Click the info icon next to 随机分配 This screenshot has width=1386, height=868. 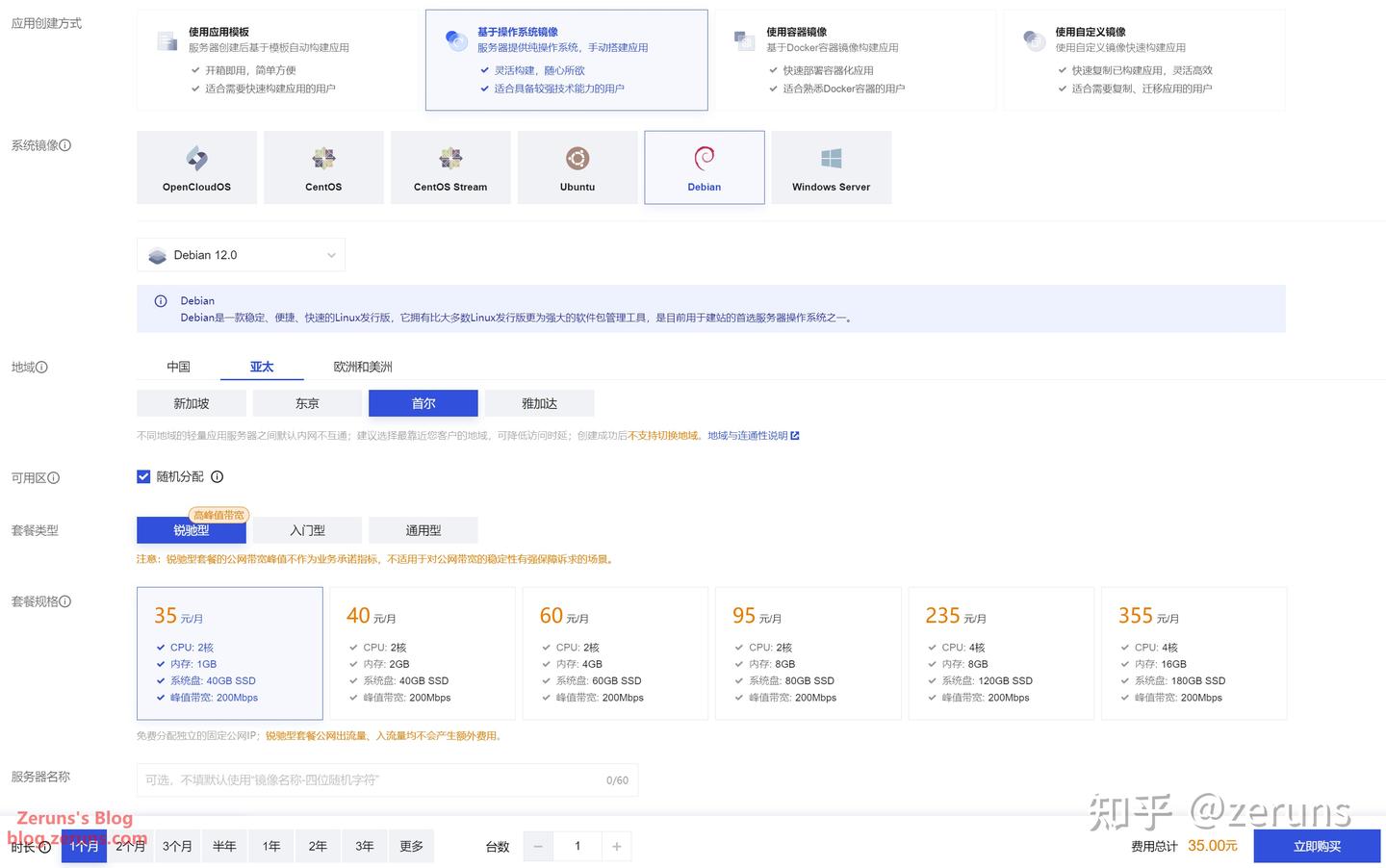coord(217,476)
